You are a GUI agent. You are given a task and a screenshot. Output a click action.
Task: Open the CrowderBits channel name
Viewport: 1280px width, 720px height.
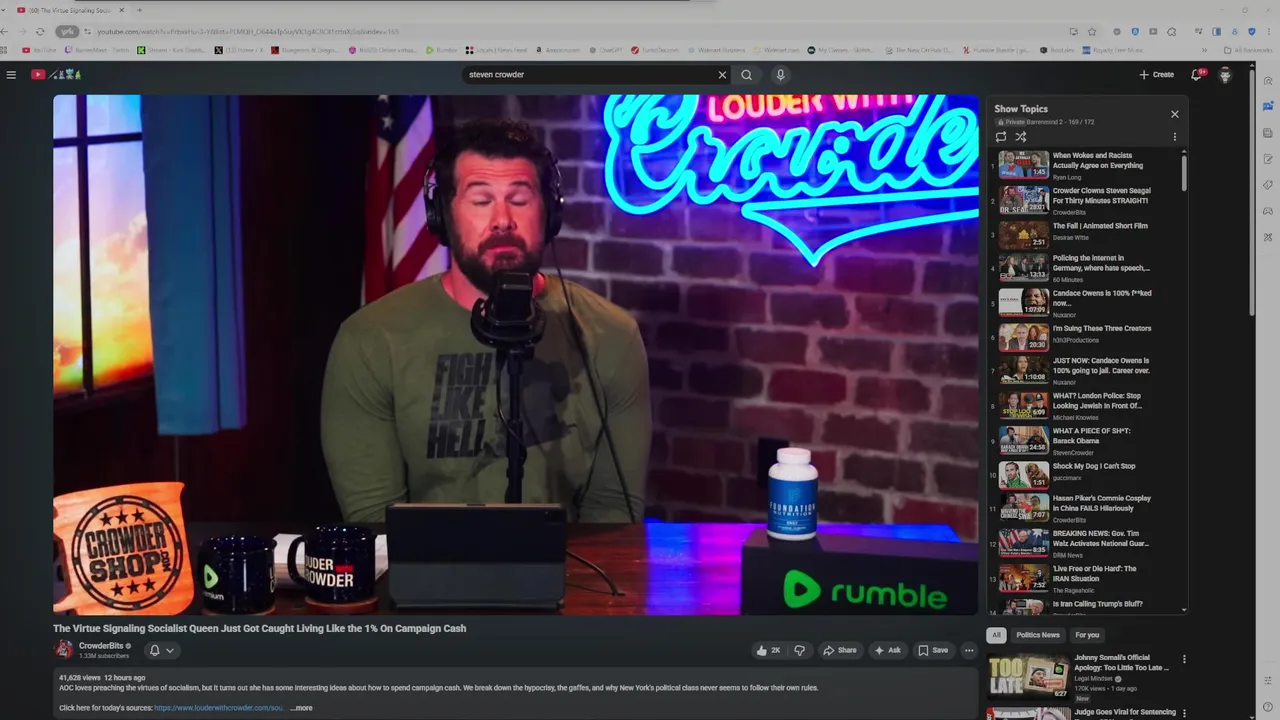point(101,646)
